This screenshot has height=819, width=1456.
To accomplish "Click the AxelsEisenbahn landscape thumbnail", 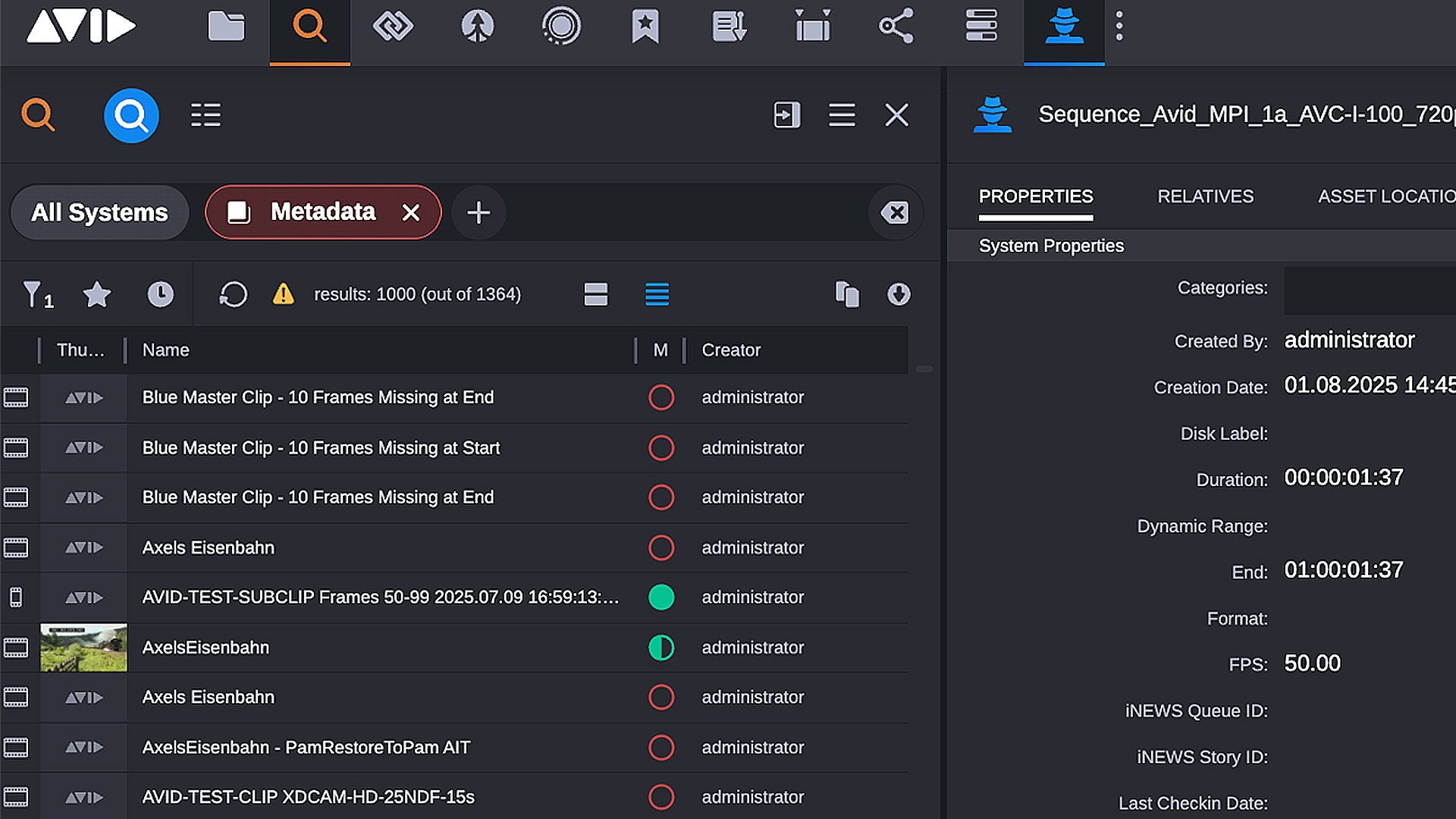I will pyautogui.click(x=83, y=648).
